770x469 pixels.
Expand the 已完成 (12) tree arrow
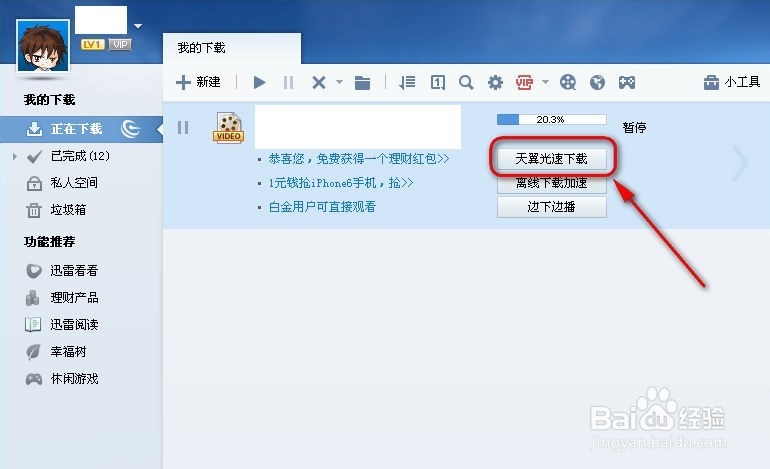click(x=15, y=157)
